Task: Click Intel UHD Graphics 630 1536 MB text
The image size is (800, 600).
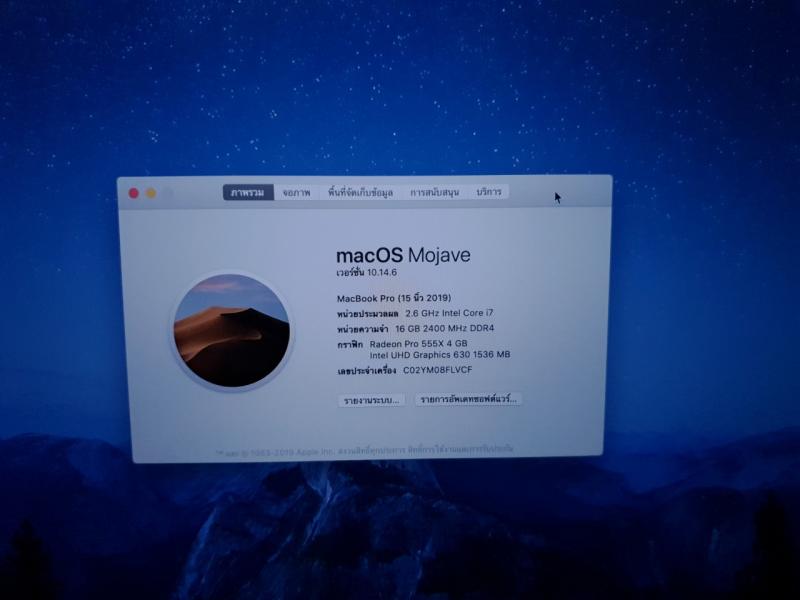Action: 440,355
